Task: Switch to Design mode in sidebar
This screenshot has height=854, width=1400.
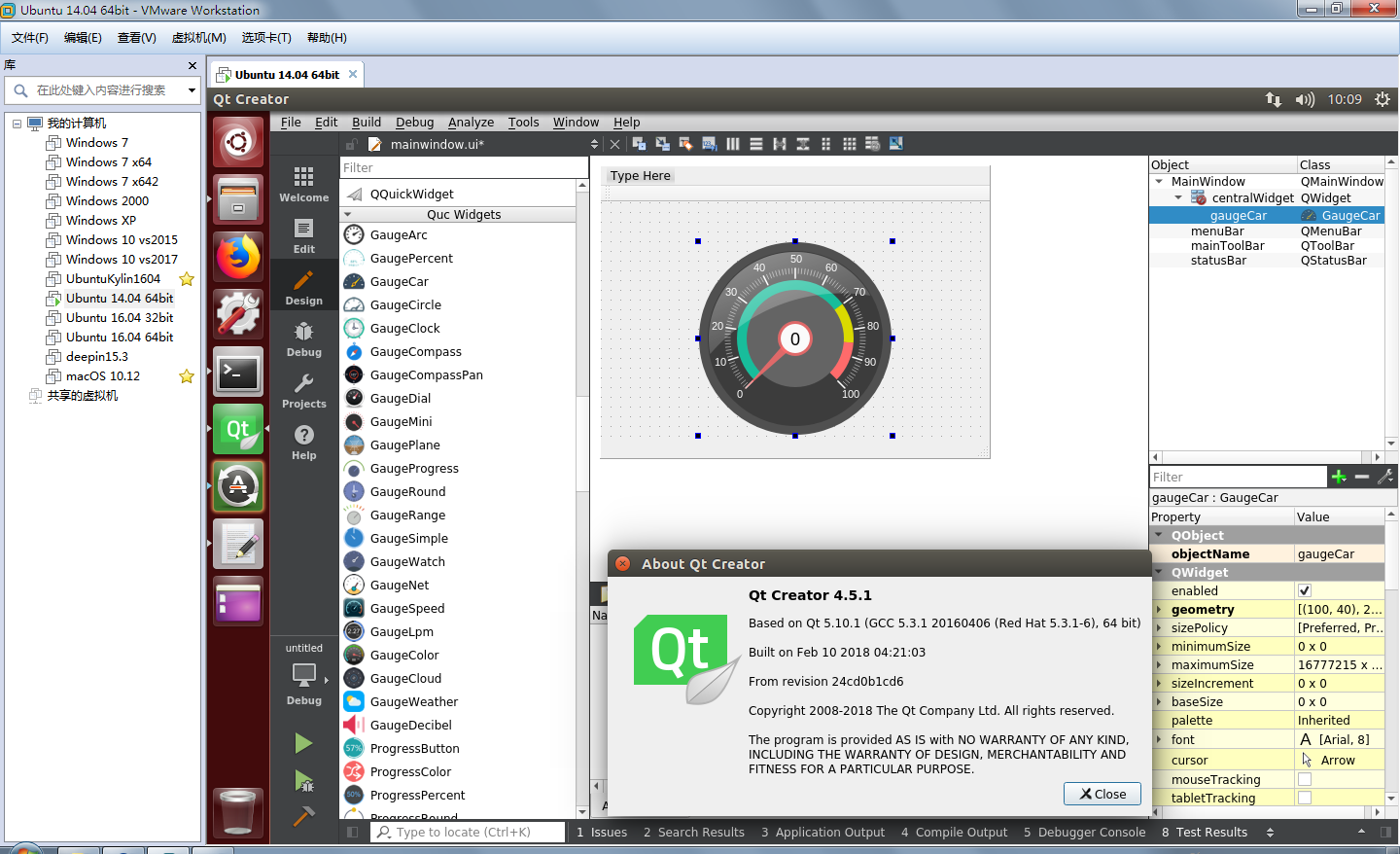Action: click(x=304, y=287)
